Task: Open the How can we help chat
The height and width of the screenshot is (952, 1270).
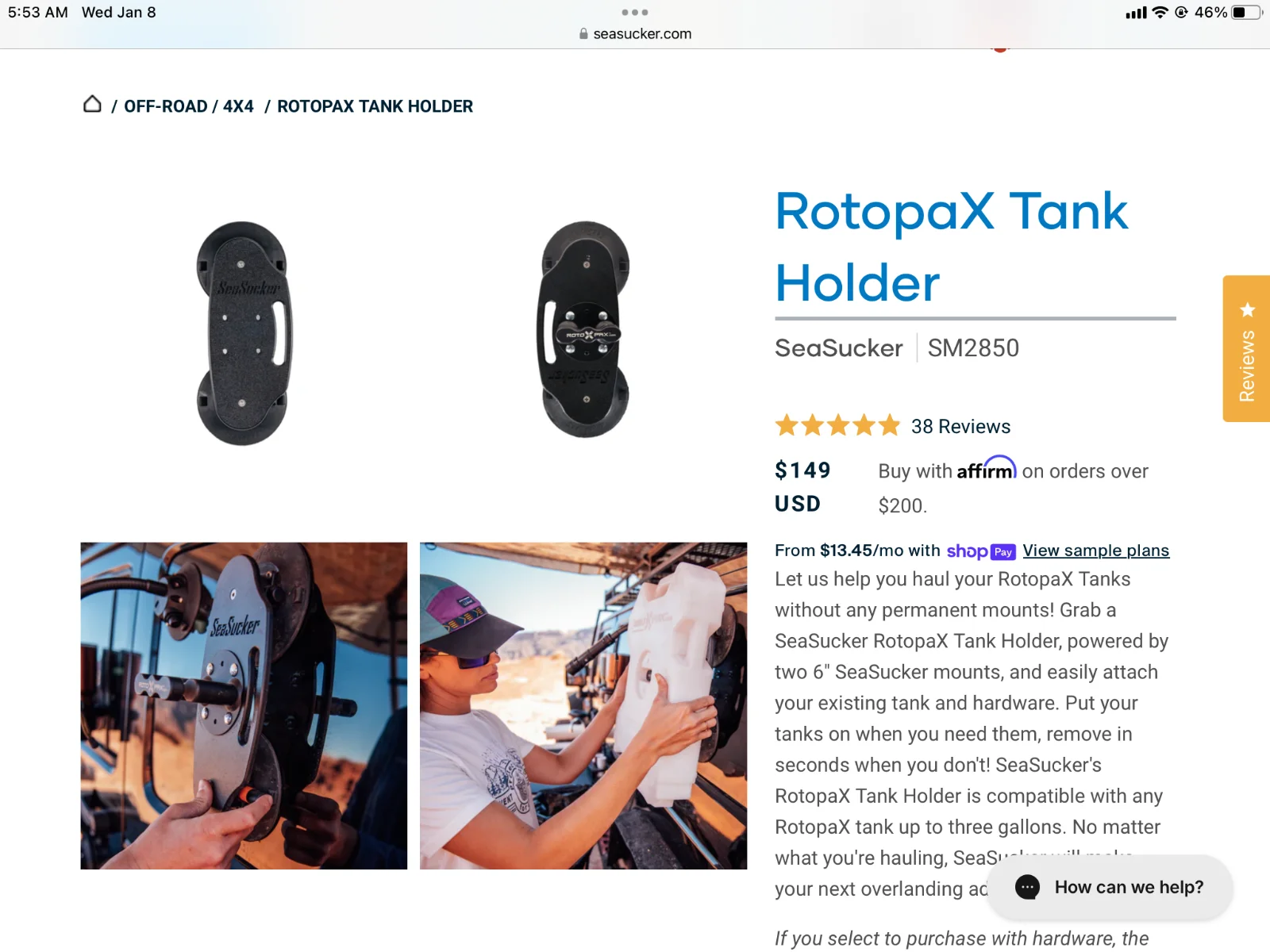Action: click(1110, 887)
